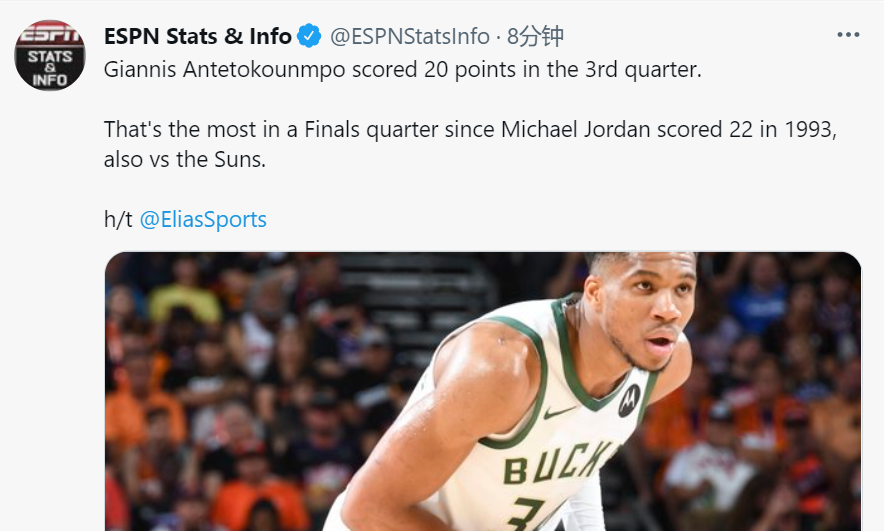Click the red ESPN logo inside the avatar
Viewport: 884px width, 531px height.
[50, 35]
